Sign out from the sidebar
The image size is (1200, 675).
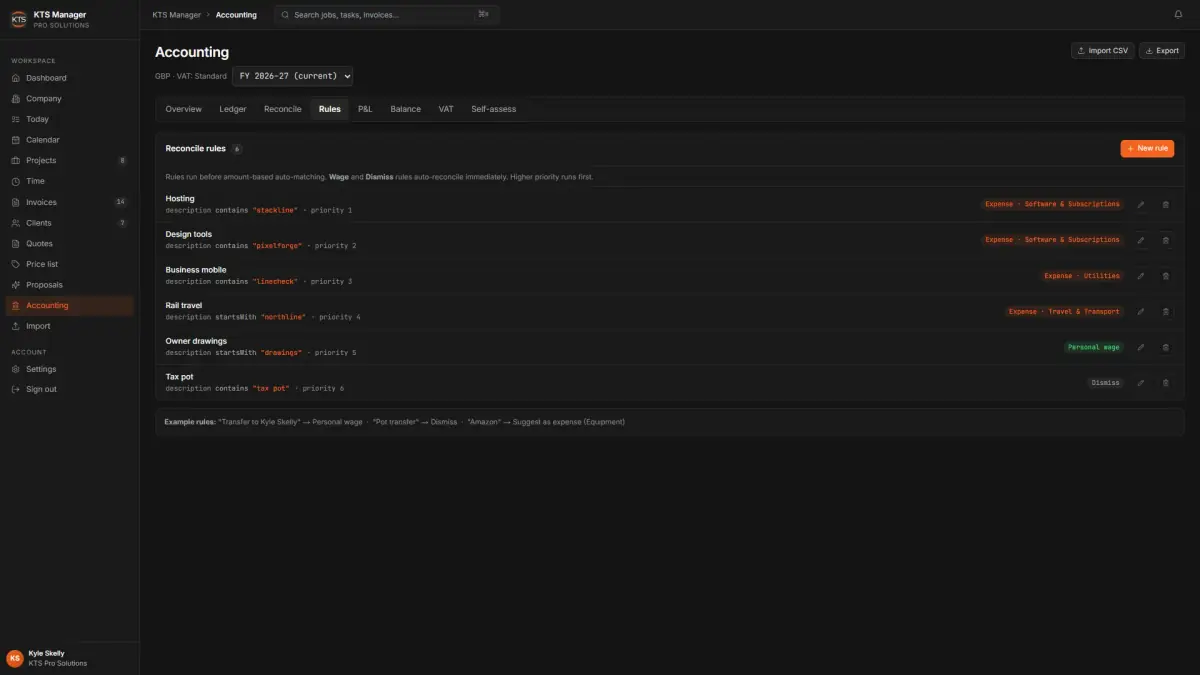69,389
